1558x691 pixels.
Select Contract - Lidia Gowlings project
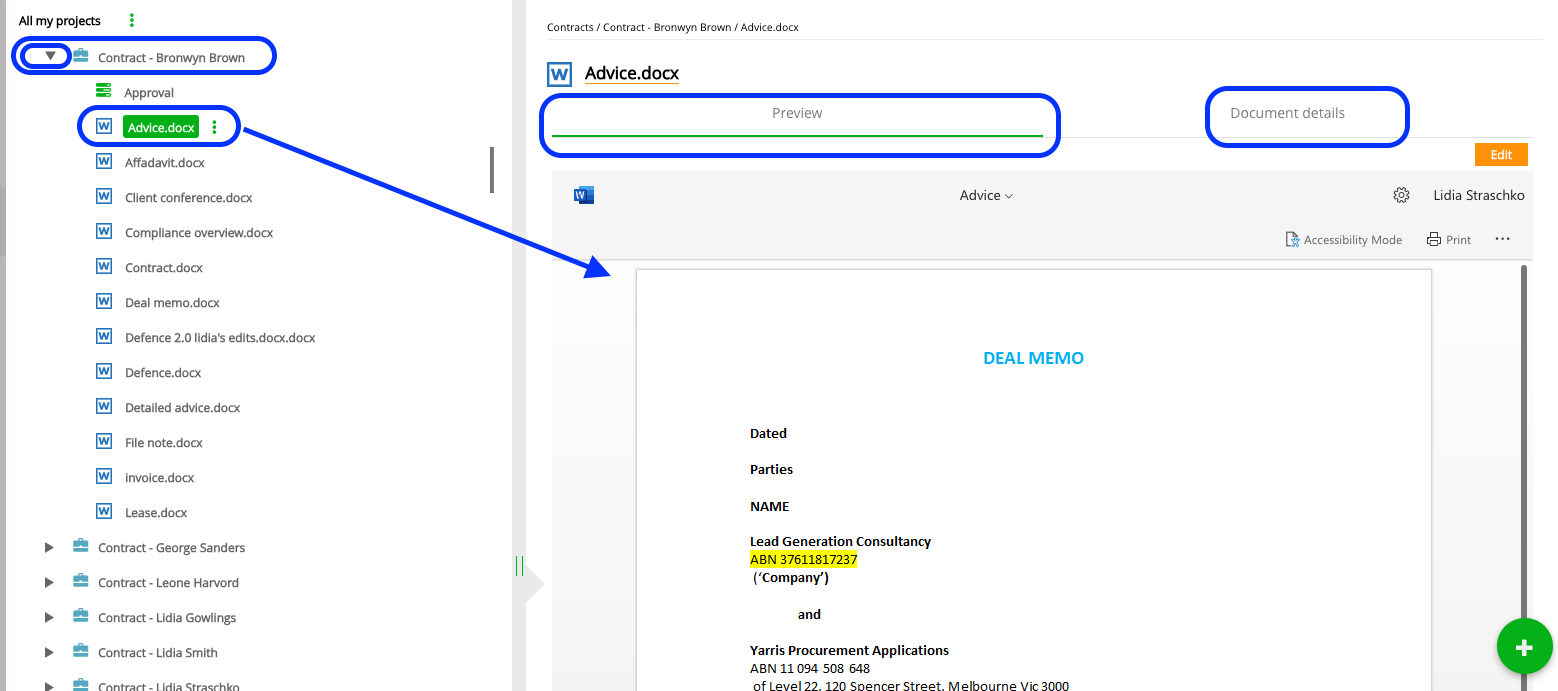167,617
